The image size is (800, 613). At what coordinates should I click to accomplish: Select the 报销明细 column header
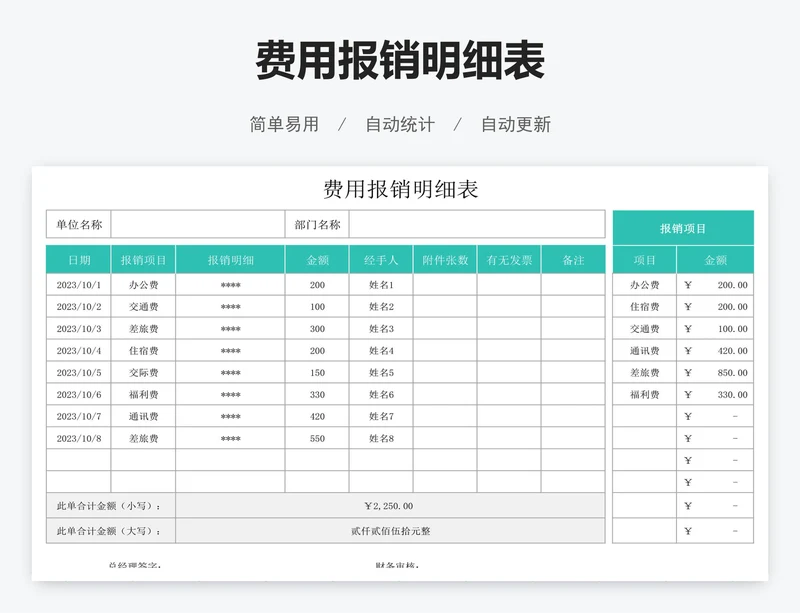[x=230, y=260]
